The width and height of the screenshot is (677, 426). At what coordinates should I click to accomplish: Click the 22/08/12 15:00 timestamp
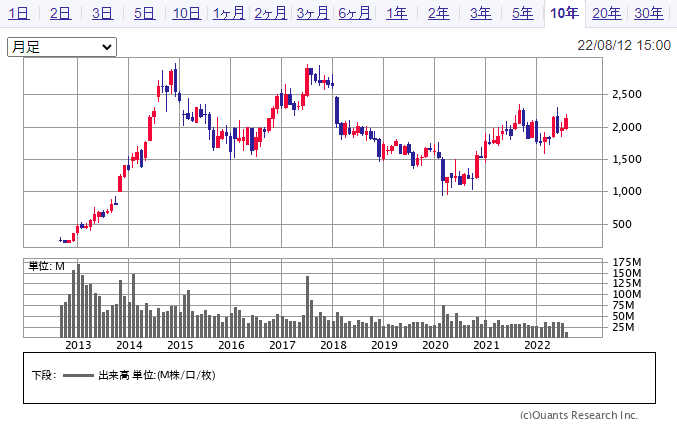click(624, 45)
